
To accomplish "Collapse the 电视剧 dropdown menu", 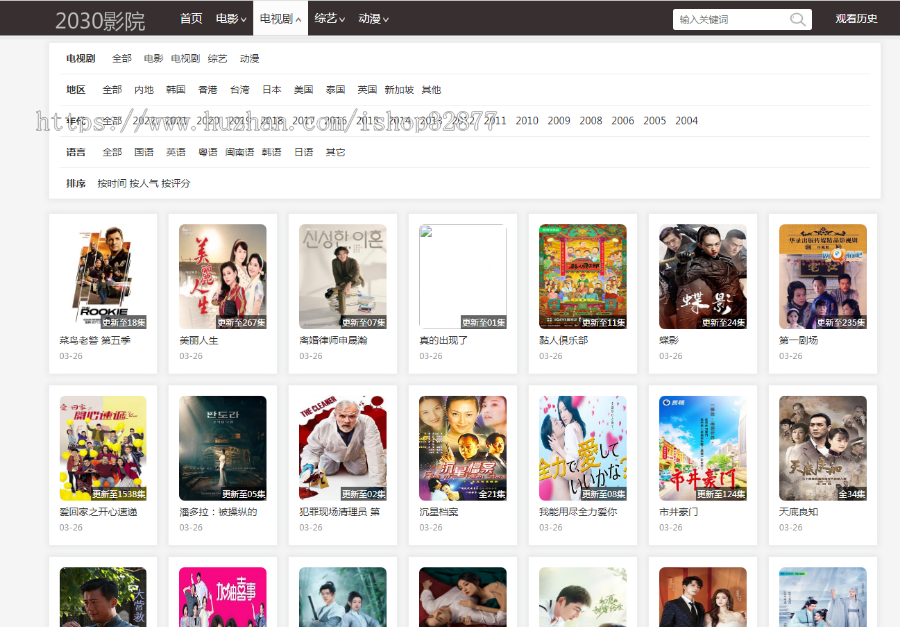I will (280, 18).
